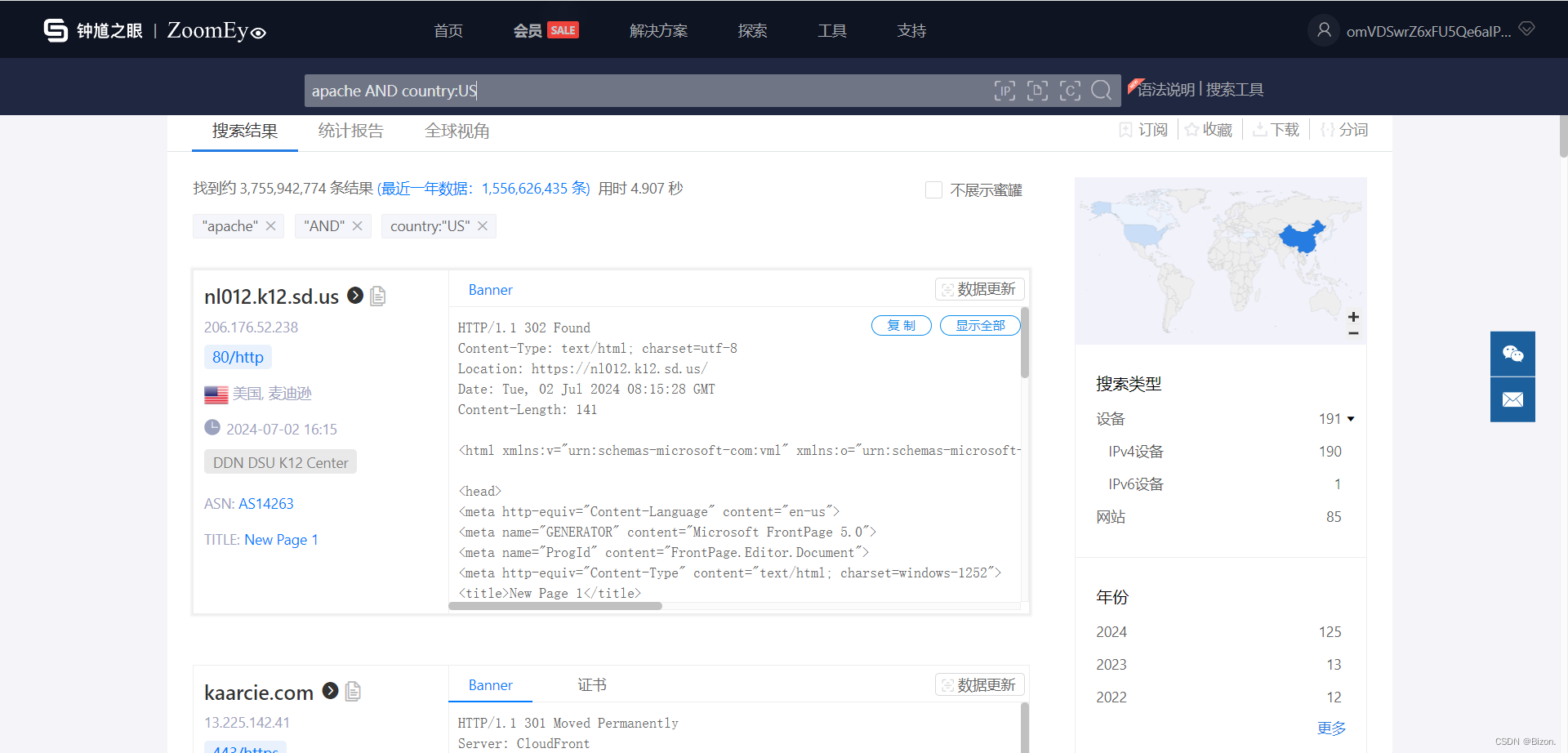
Task: Click 数据更新 for kaarcie.com
Action: 979,684
